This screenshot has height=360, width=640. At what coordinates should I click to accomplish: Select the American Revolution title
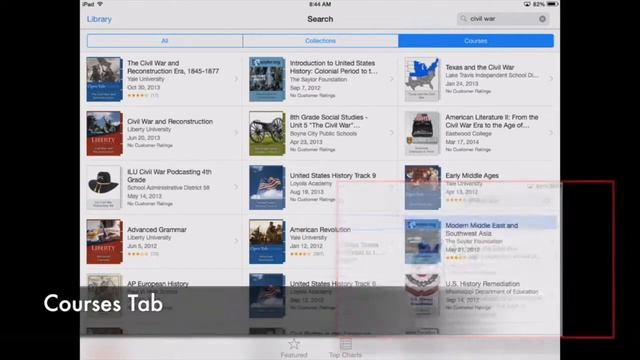(320, 230)
